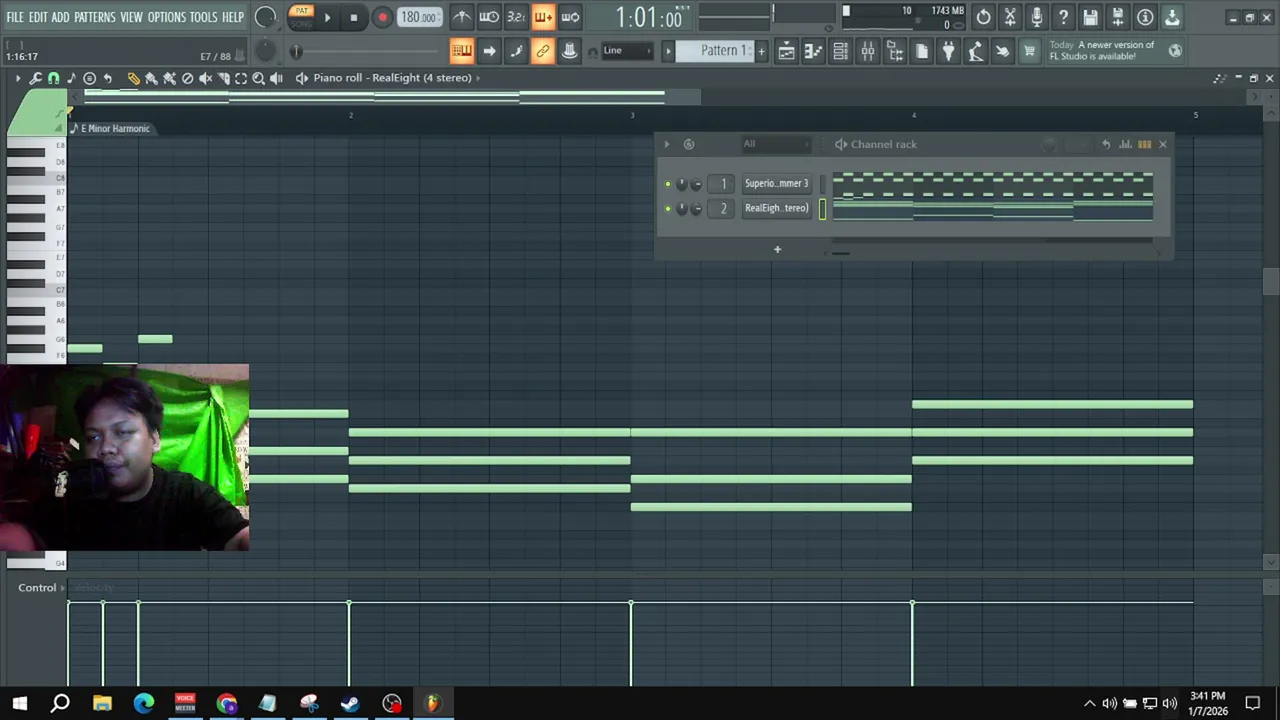Toggle step editing mode arrow icon

click(489, 51)
